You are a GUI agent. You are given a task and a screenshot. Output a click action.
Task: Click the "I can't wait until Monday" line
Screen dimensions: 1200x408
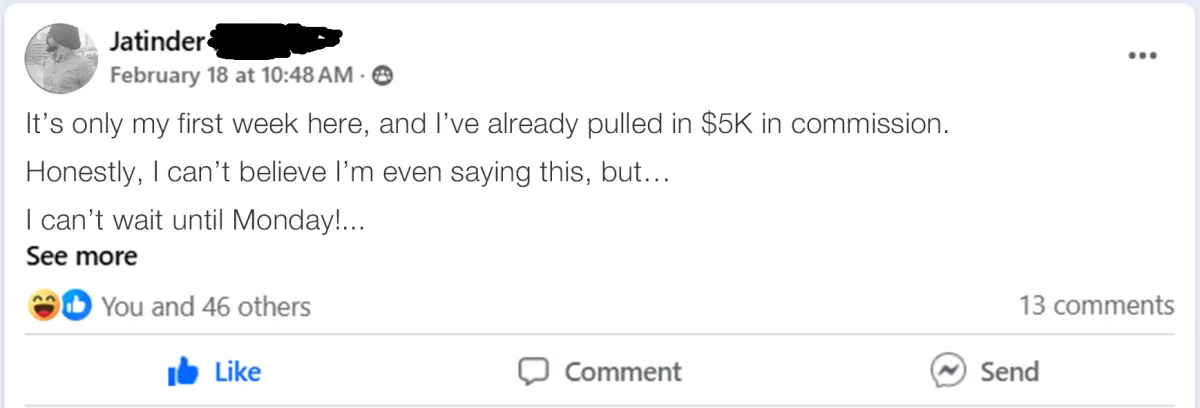click(194, 218)
